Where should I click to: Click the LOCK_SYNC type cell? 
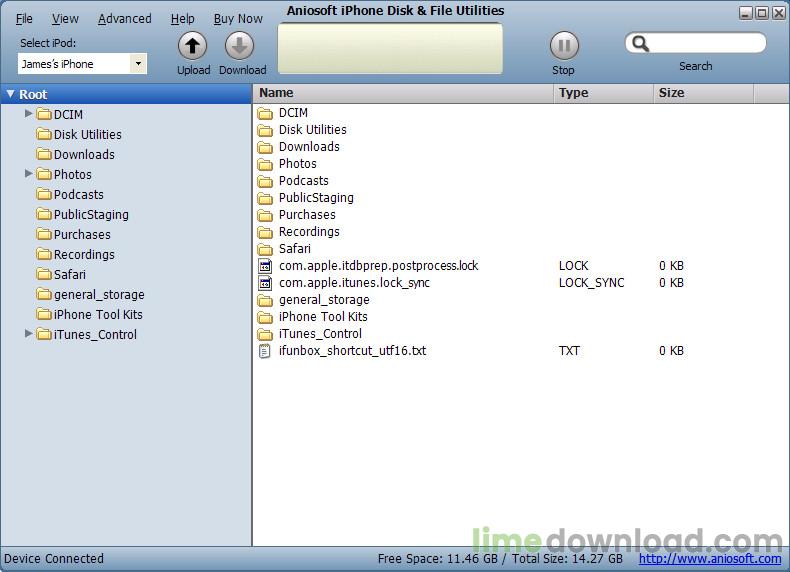(x=591, y=283)
